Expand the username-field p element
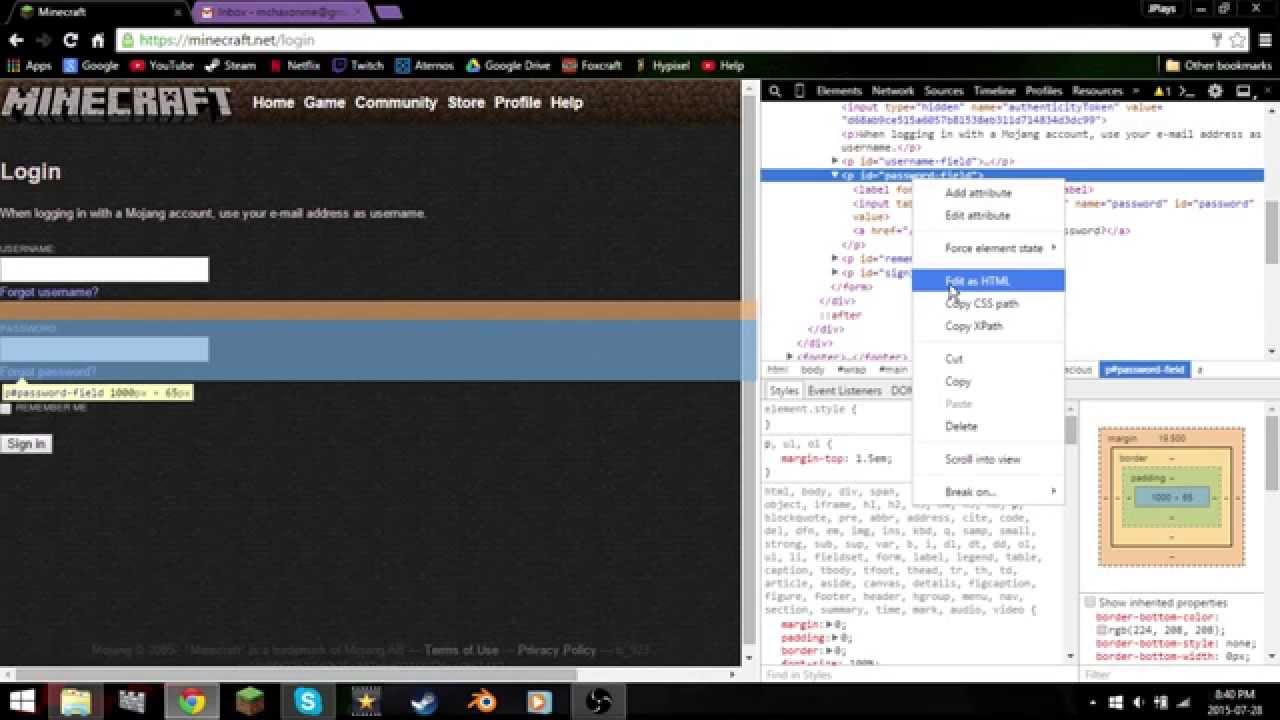The width and height of the screenshot is (1280, 720). point(835,161)
